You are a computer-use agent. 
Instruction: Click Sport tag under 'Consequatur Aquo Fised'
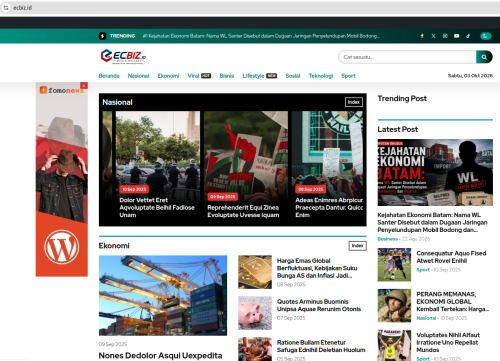(x=423, y=270)
